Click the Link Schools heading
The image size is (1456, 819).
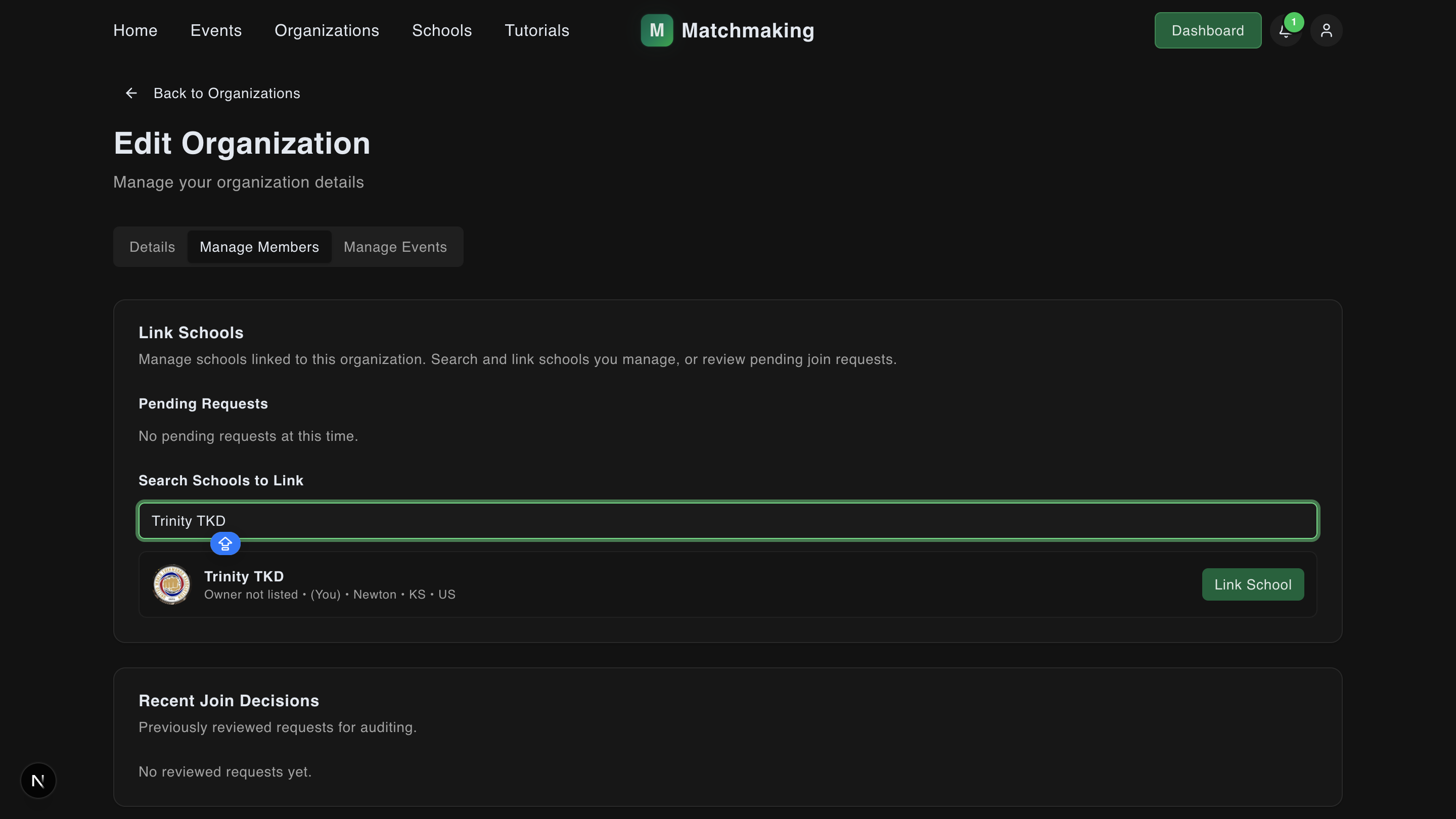[191, 333]
